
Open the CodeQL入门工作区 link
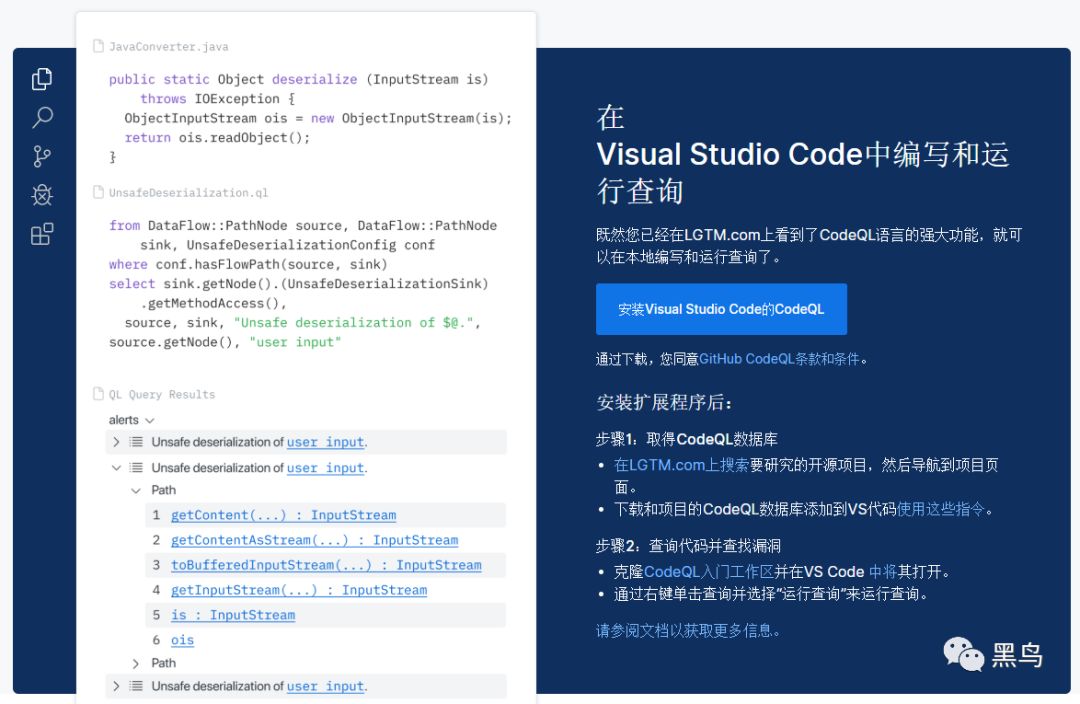tap(709, 572)
